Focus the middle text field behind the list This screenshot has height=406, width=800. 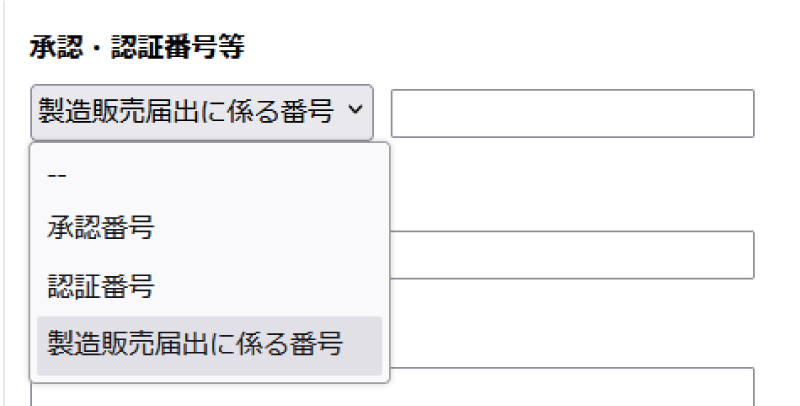pyautogui.click(x=571, y=255)
